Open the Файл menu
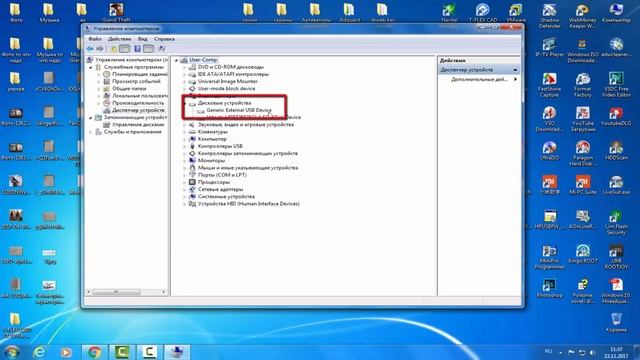This screenshot has width=640, height=360. pyautogui.click(x=95, y=39)
